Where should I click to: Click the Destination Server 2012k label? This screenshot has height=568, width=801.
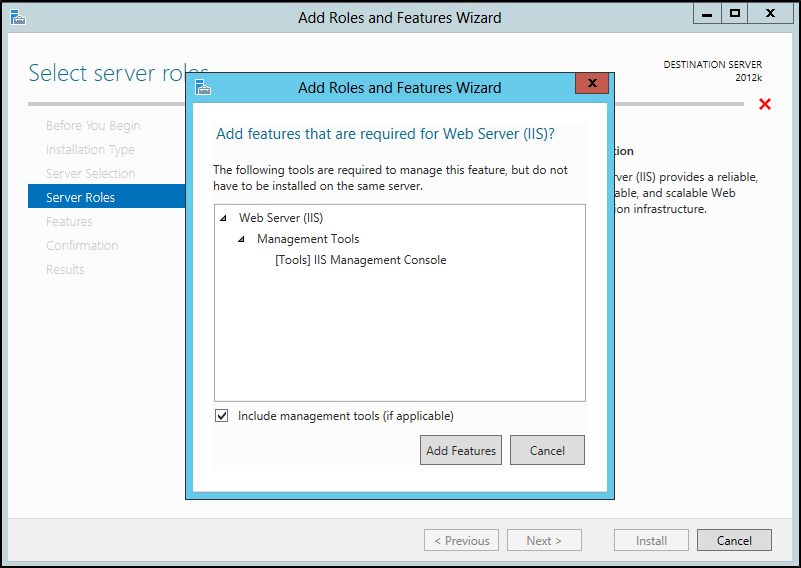(713, 71)
